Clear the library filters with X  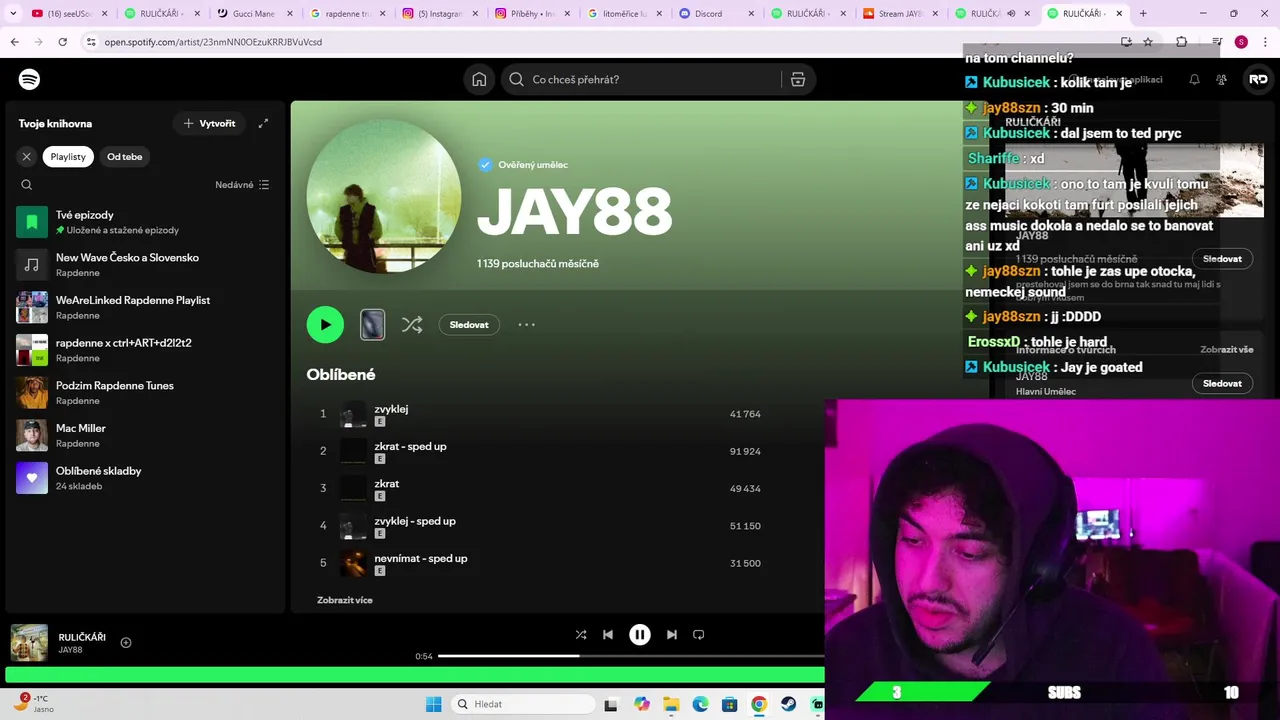tap(27, 156)
